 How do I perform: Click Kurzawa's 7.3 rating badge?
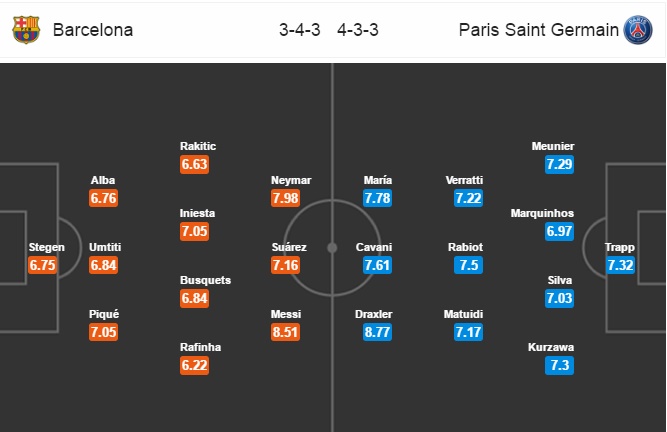click(559, 365)
